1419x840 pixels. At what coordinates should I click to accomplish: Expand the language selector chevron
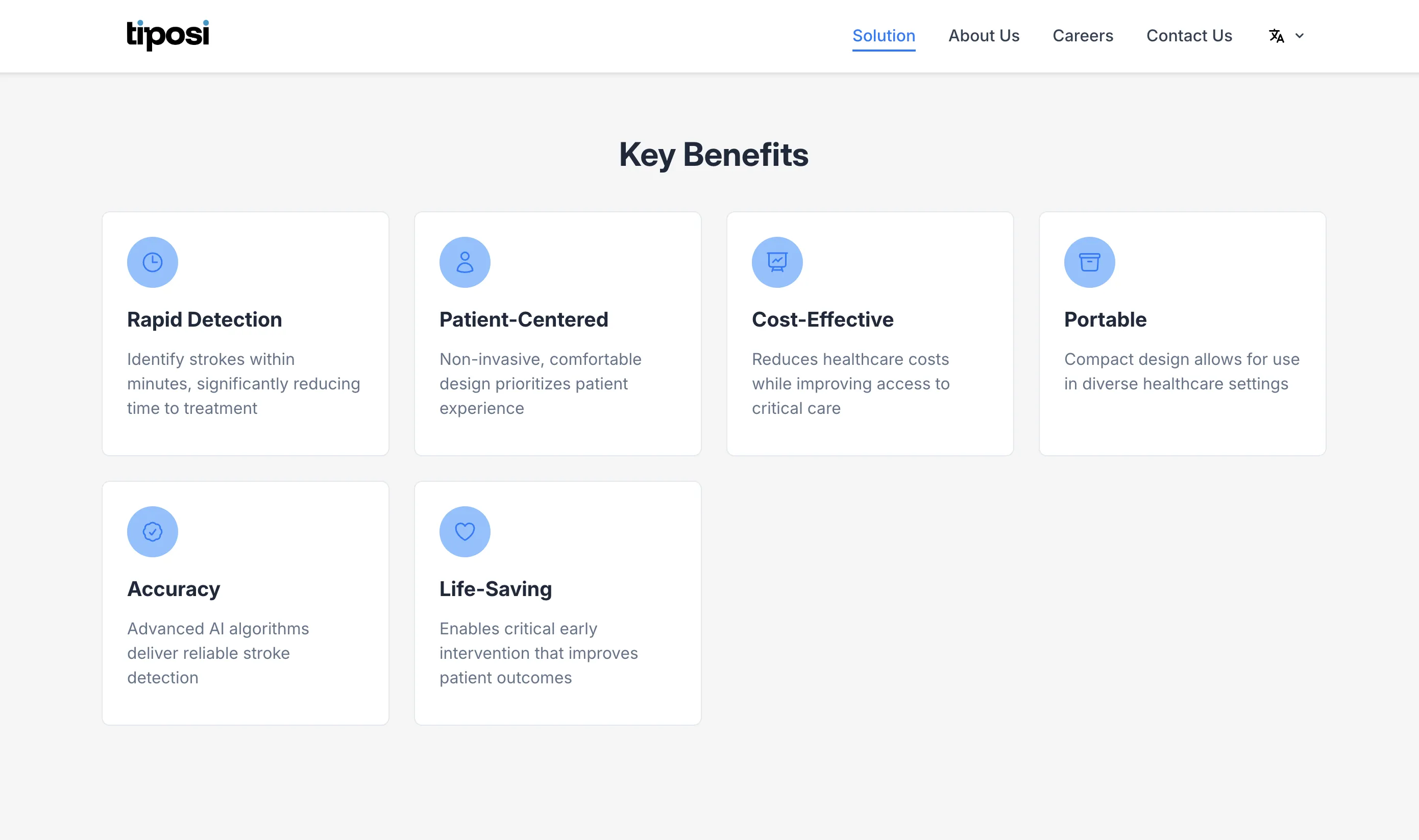tap(1300, 36)
